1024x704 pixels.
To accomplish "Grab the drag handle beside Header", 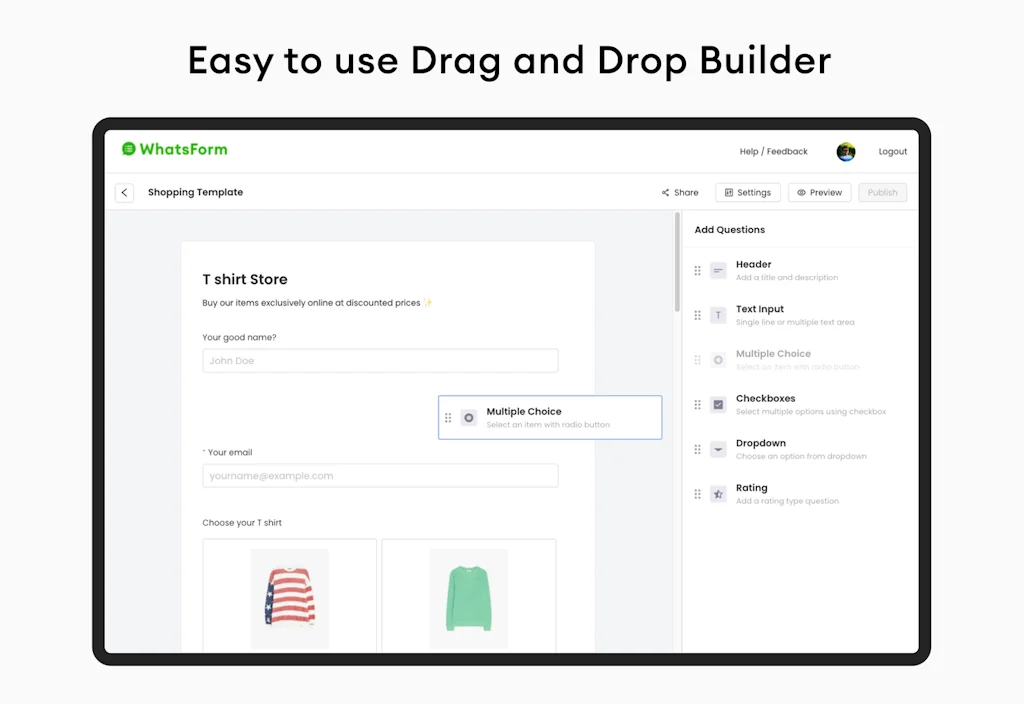I will click(698, 270).
